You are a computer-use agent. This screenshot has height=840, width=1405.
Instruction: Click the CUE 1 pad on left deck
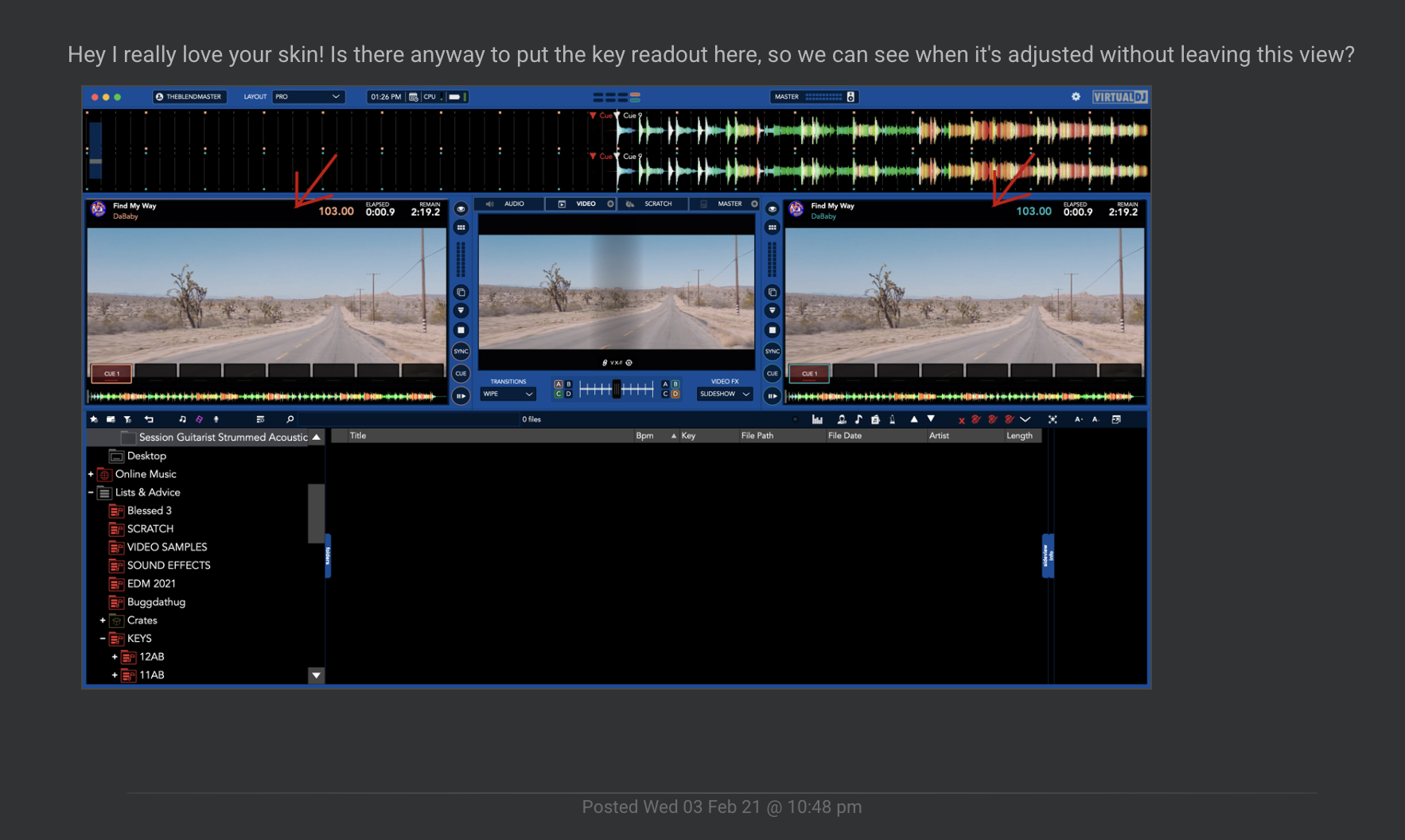pyautogui.click(x=111, y=373)
